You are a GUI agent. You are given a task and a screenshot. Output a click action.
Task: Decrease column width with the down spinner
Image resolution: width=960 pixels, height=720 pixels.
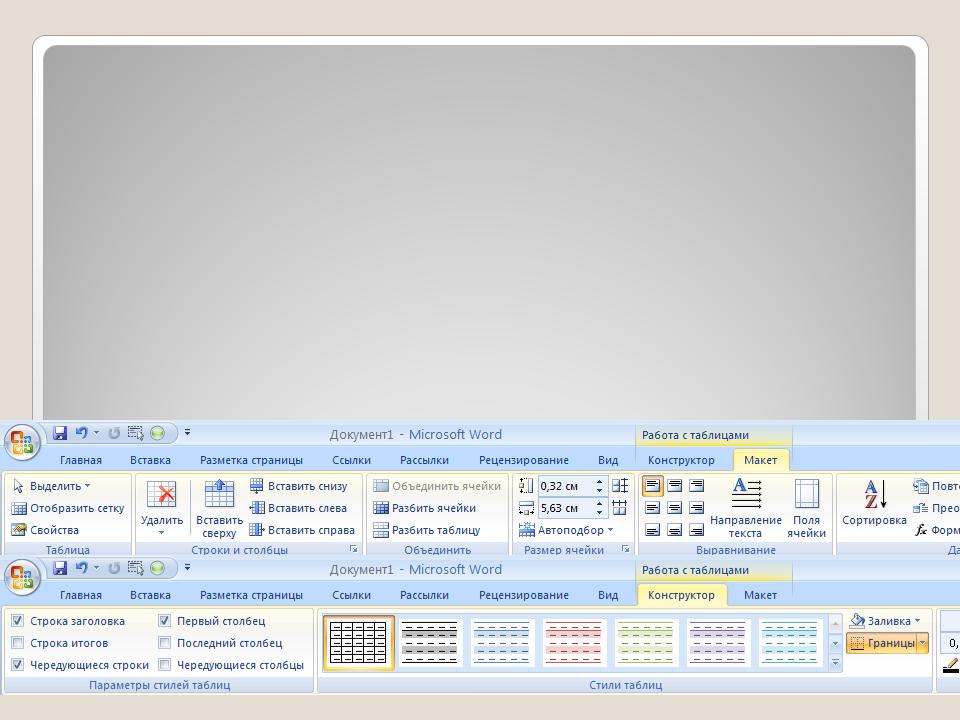(x=599, y=512)
